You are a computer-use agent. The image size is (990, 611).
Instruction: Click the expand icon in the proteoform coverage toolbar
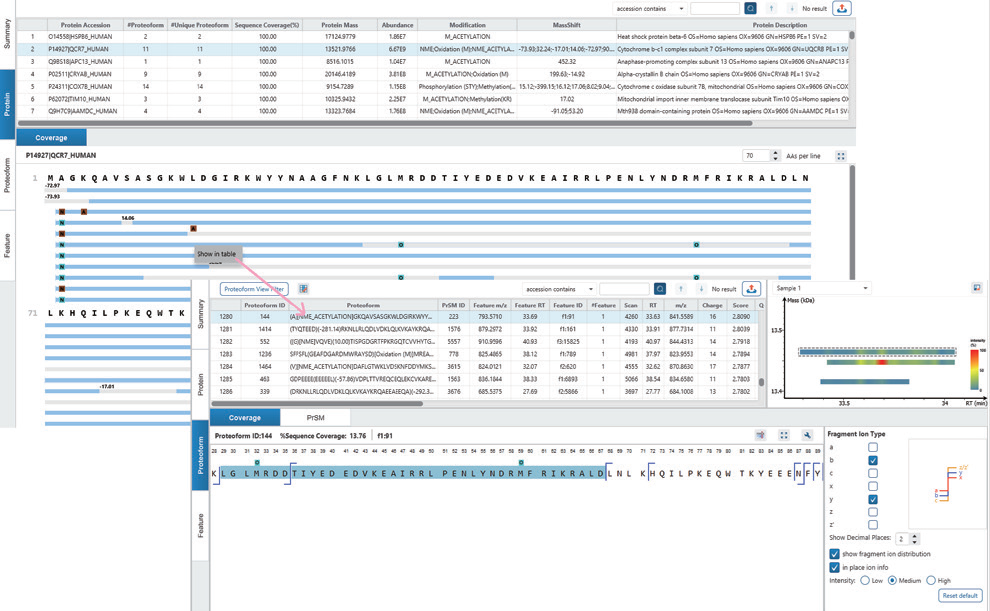[x=784, y=435]
